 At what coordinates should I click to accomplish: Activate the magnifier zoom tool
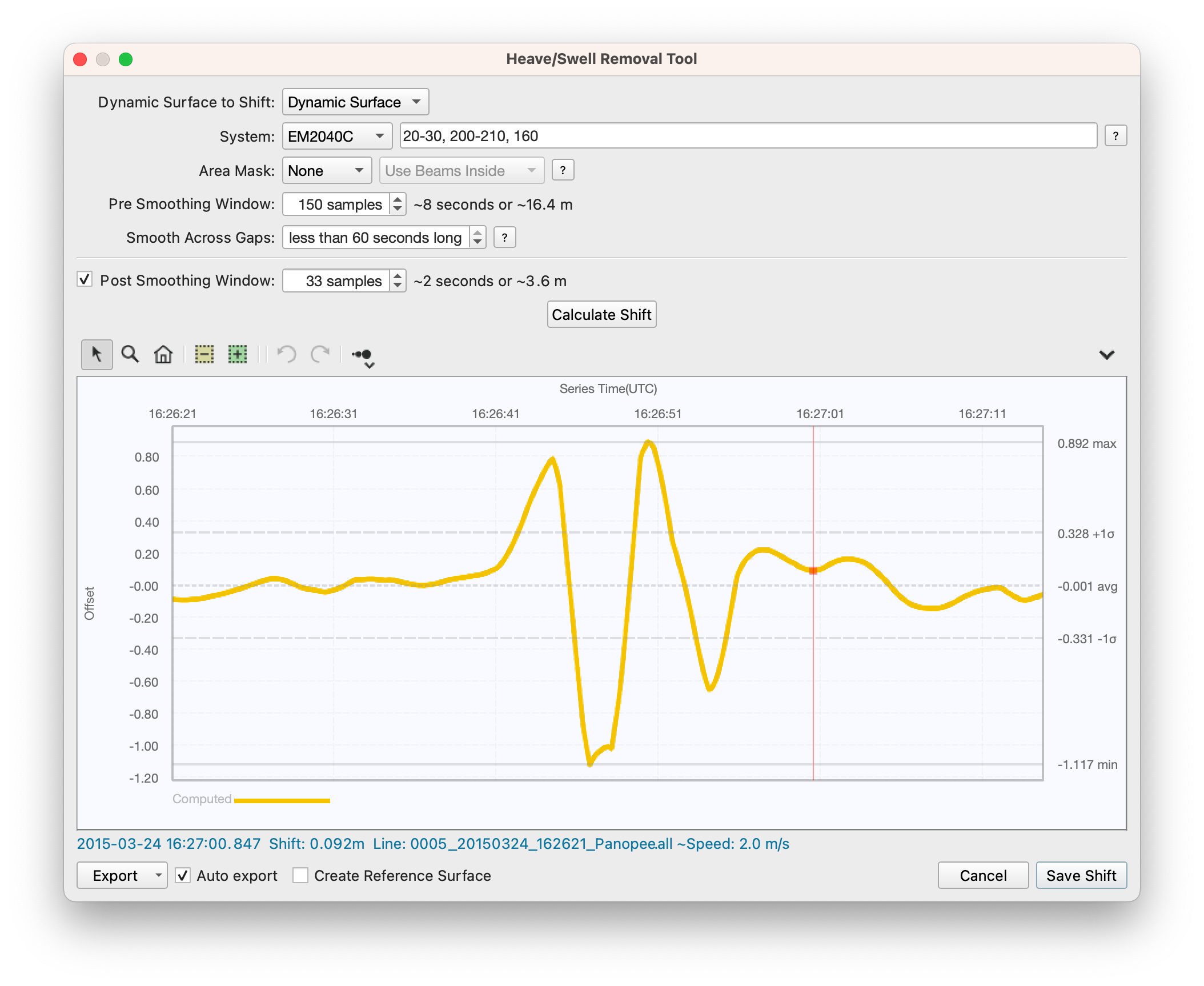click(130, 355)
